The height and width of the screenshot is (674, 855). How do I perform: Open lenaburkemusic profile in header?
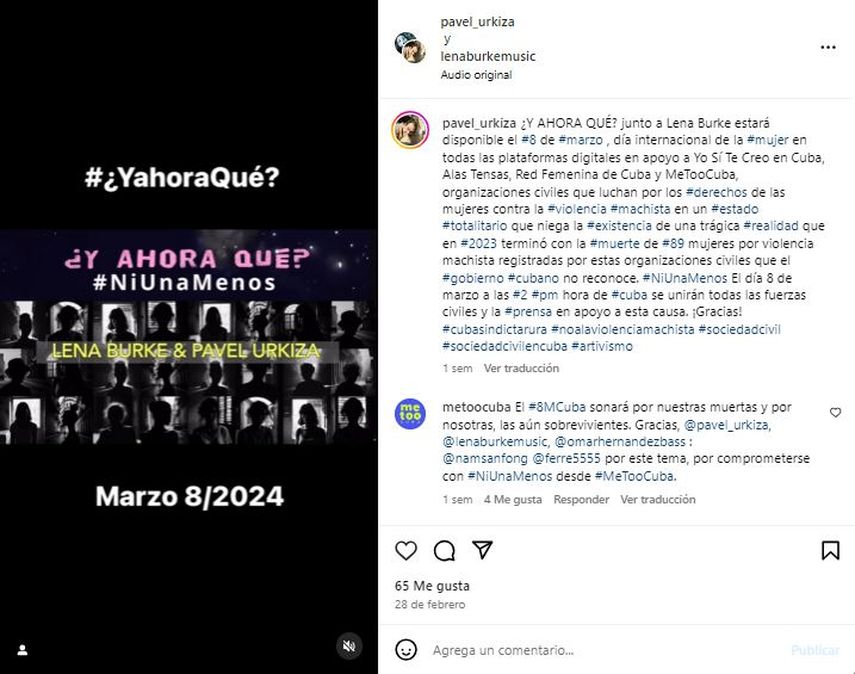[x=487, y=56]
